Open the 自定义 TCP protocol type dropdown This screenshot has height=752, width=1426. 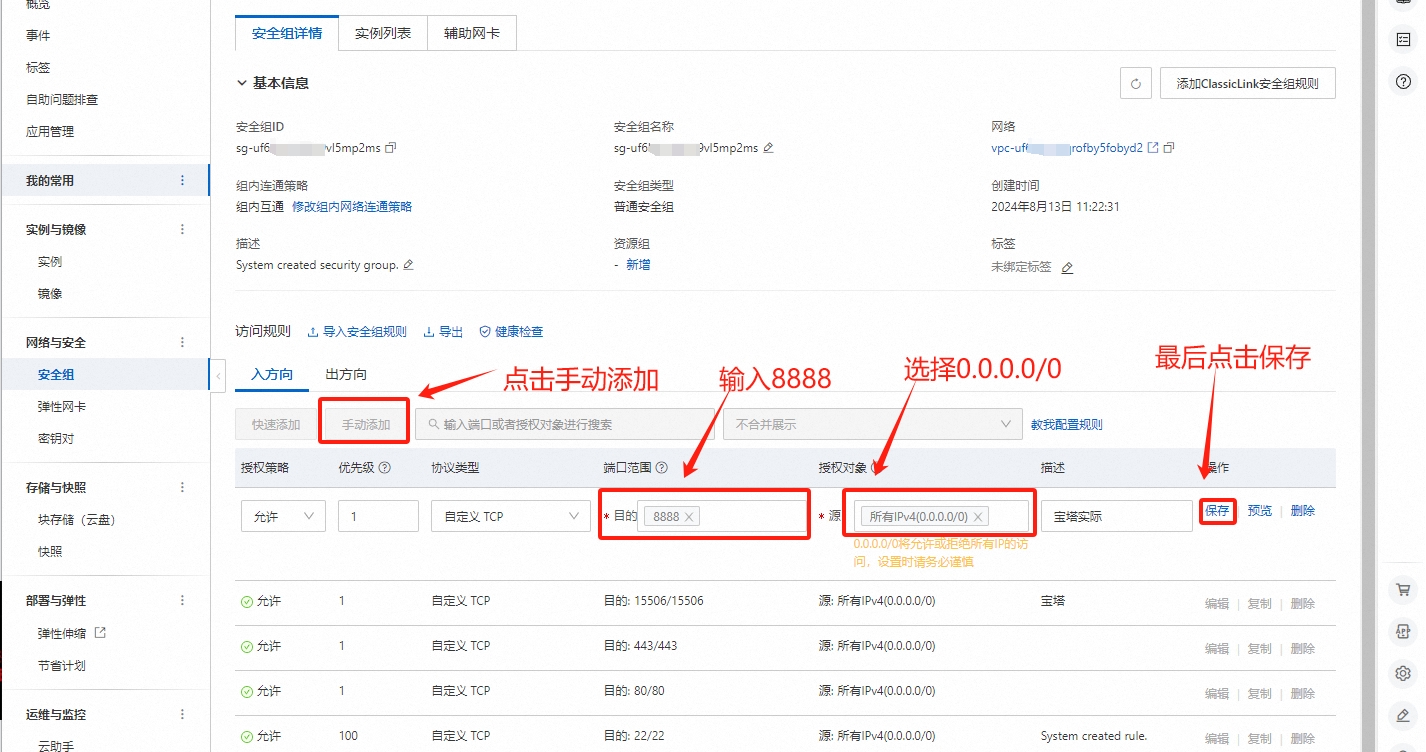[510, 516]
